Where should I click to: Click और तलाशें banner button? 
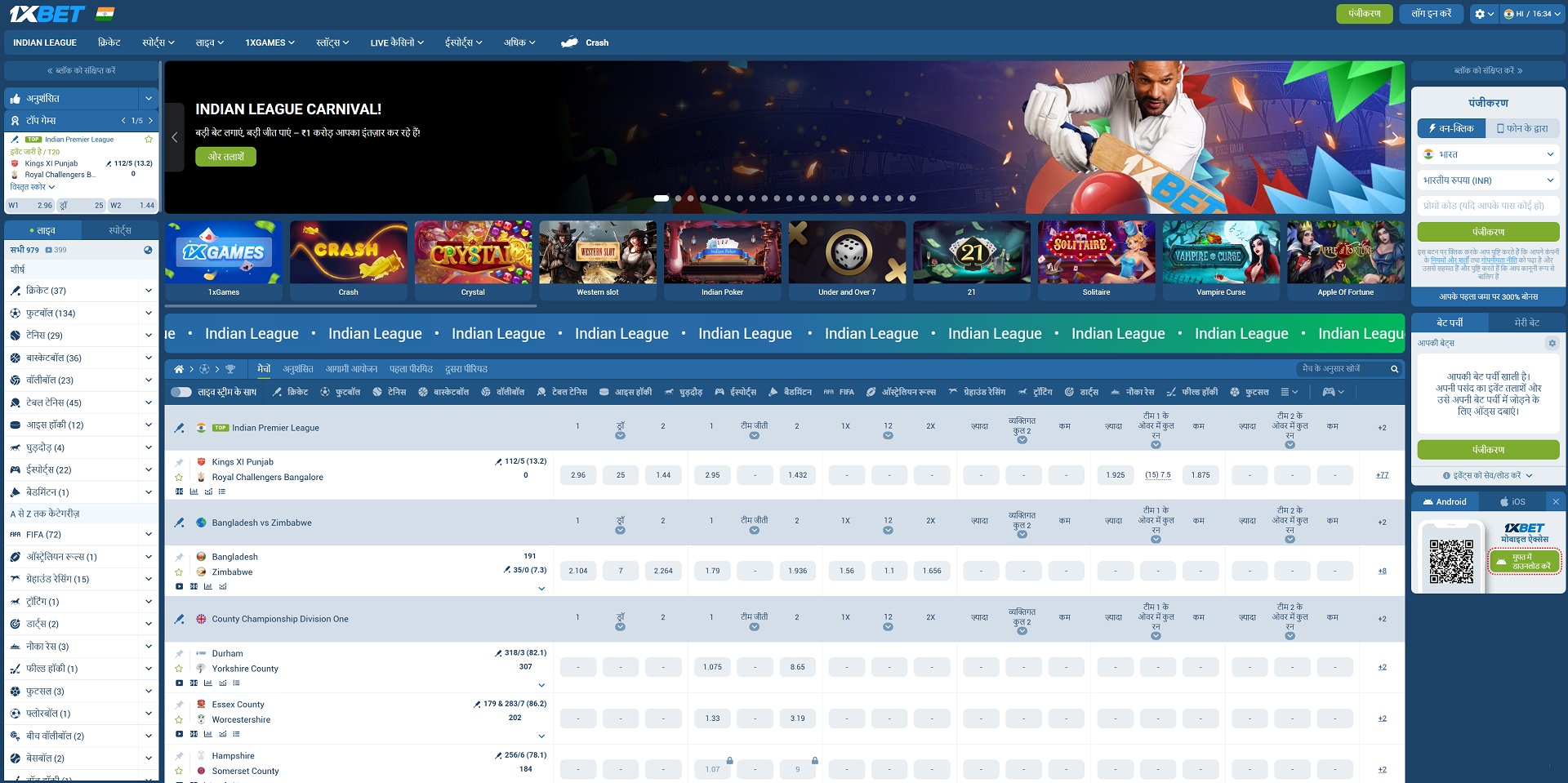tap(225, 157)
